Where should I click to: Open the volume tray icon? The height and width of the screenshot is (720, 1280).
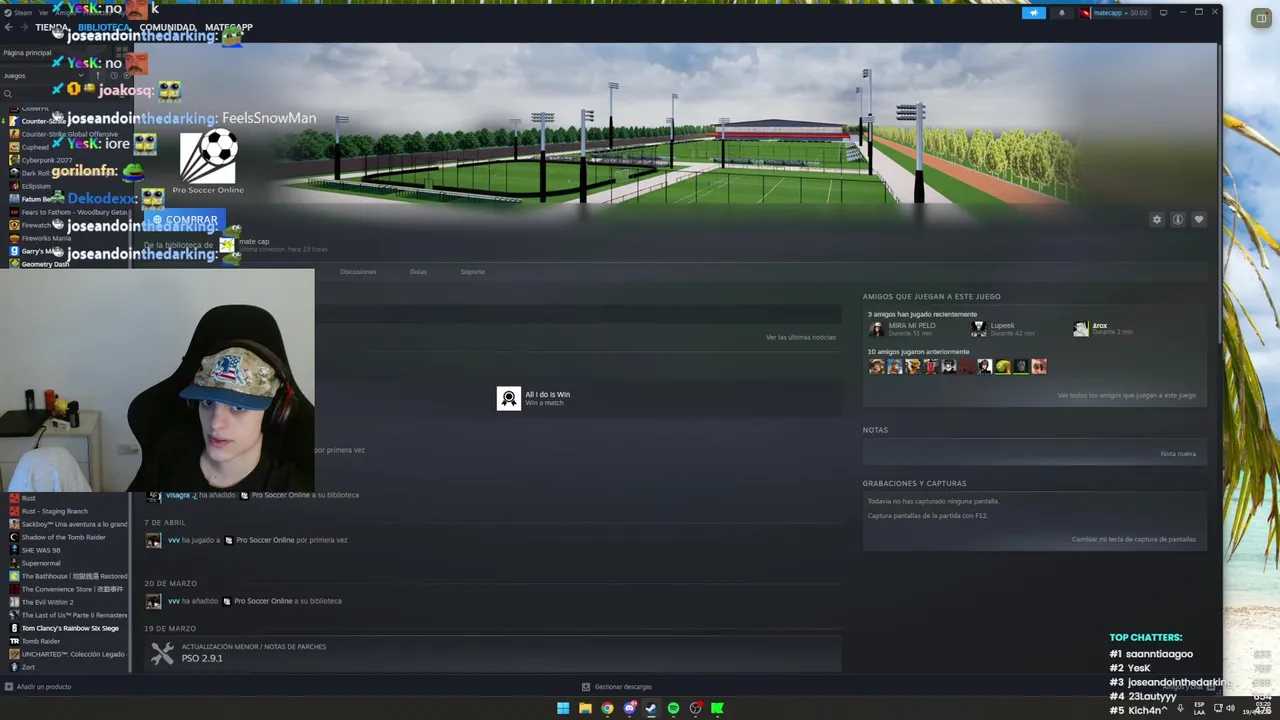pos(1230,708)
